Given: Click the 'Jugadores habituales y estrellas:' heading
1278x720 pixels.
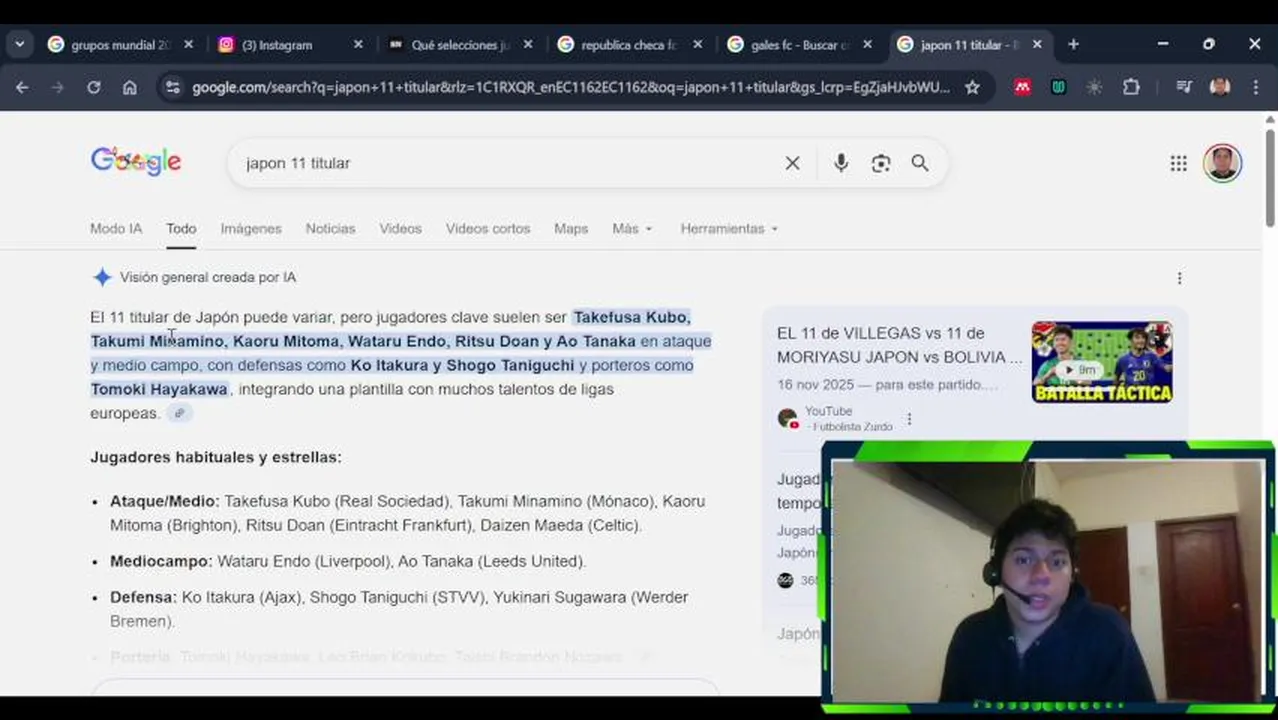Looking at the screenshot, I should coord(216,457).
